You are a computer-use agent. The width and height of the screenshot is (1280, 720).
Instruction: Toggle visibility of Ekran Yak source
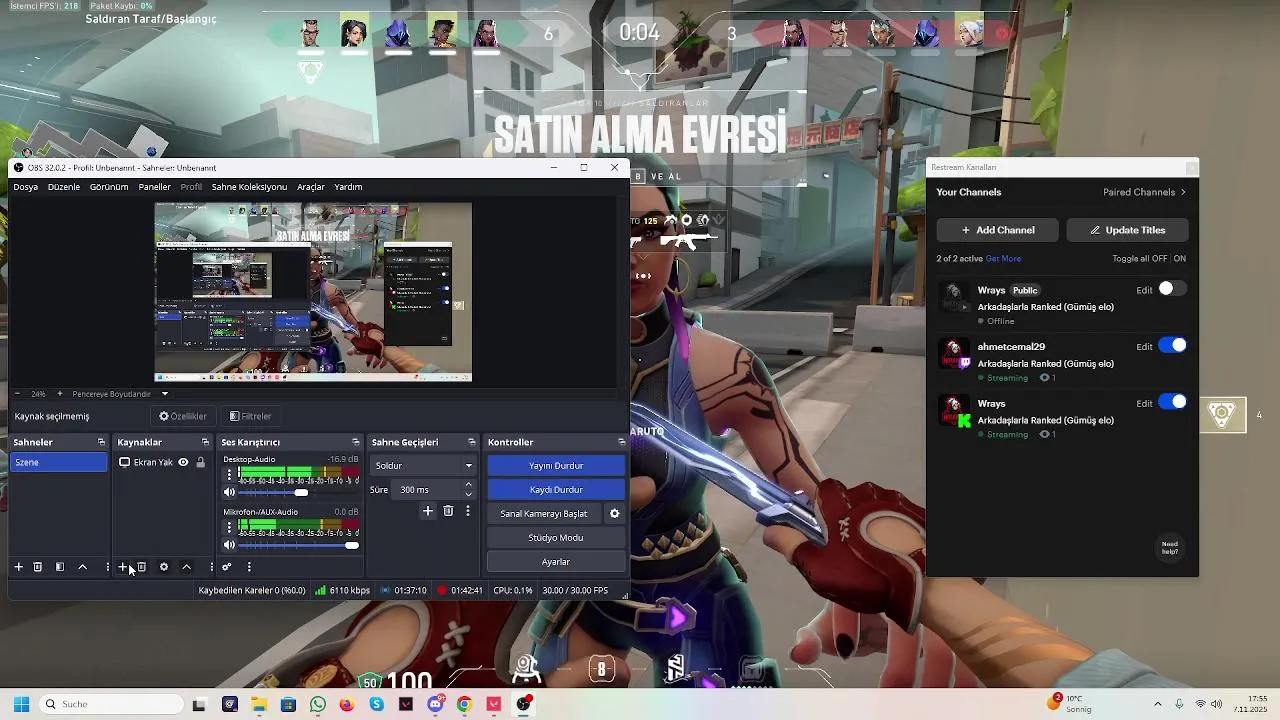(x=183, y=462)
